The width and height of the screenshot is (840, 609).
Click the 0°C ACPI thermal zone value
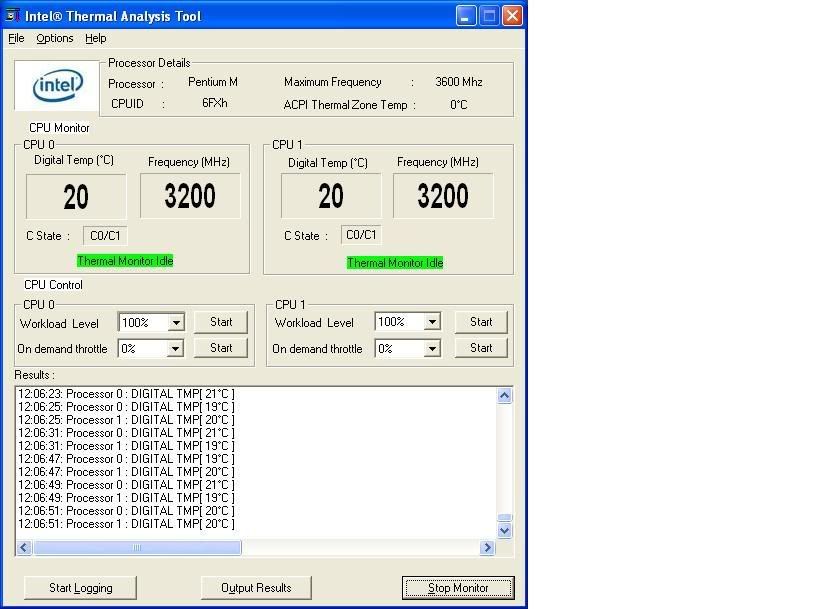[459, 104]
